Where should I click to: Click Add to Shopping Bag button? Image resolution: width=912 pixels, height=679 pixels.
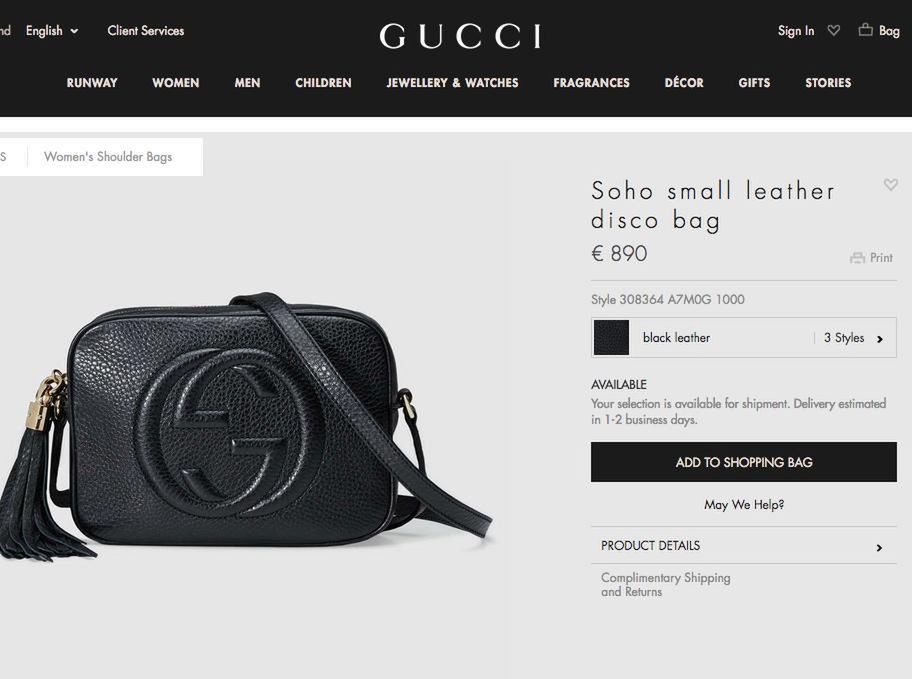[744, 462]
